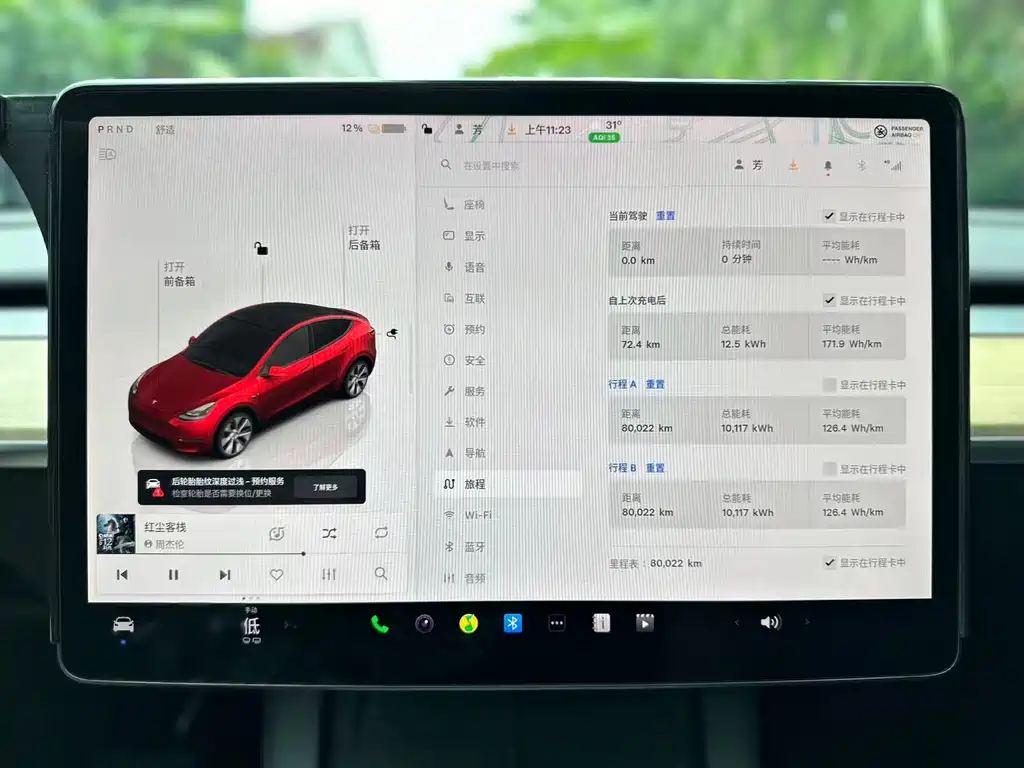
Task: Click 了解更多 on tire alert
Action: click(x=325, y=487)
